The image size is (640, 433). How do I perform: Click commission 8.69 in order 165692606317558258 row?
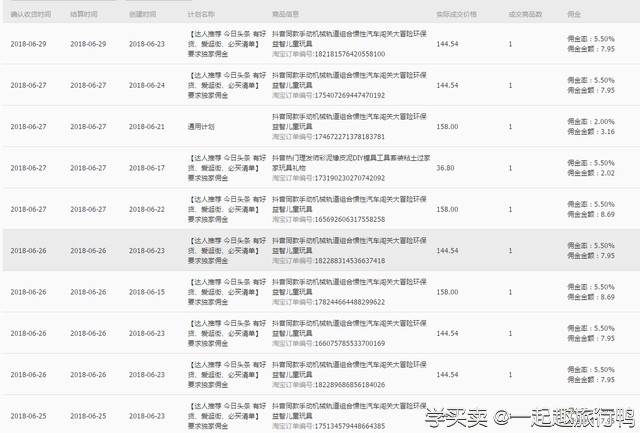pyautogui.click(x=608, y=214)
